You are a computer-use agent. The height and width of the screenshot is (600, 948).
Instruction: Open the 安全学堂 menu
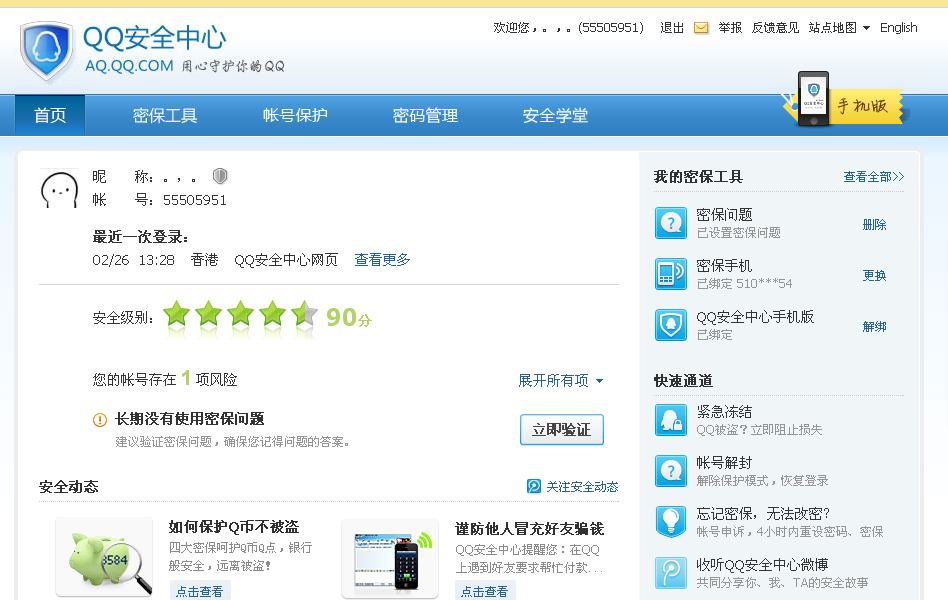point(555,115)
